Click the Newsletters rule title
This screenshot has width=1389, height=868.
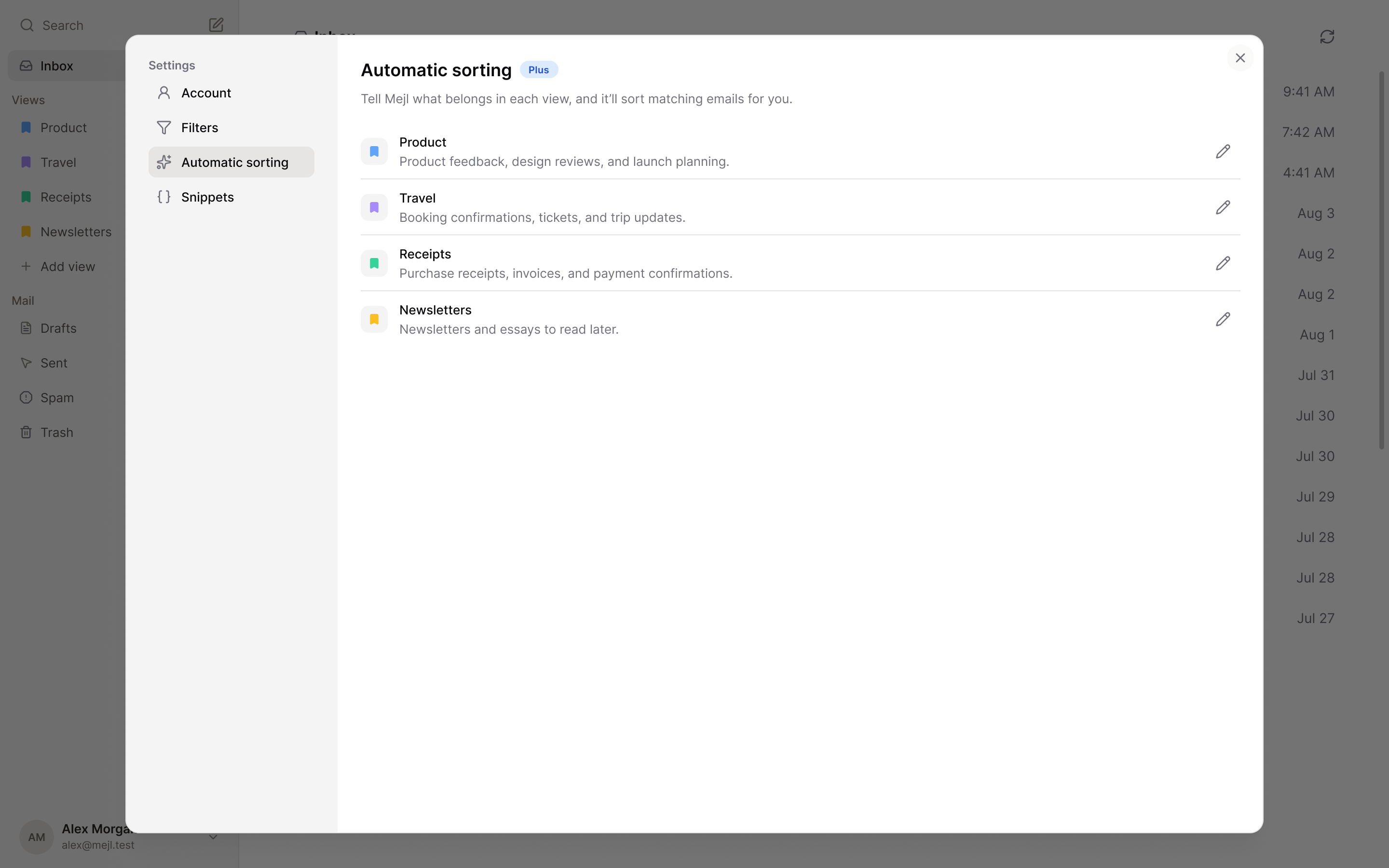tap(435, 310)
